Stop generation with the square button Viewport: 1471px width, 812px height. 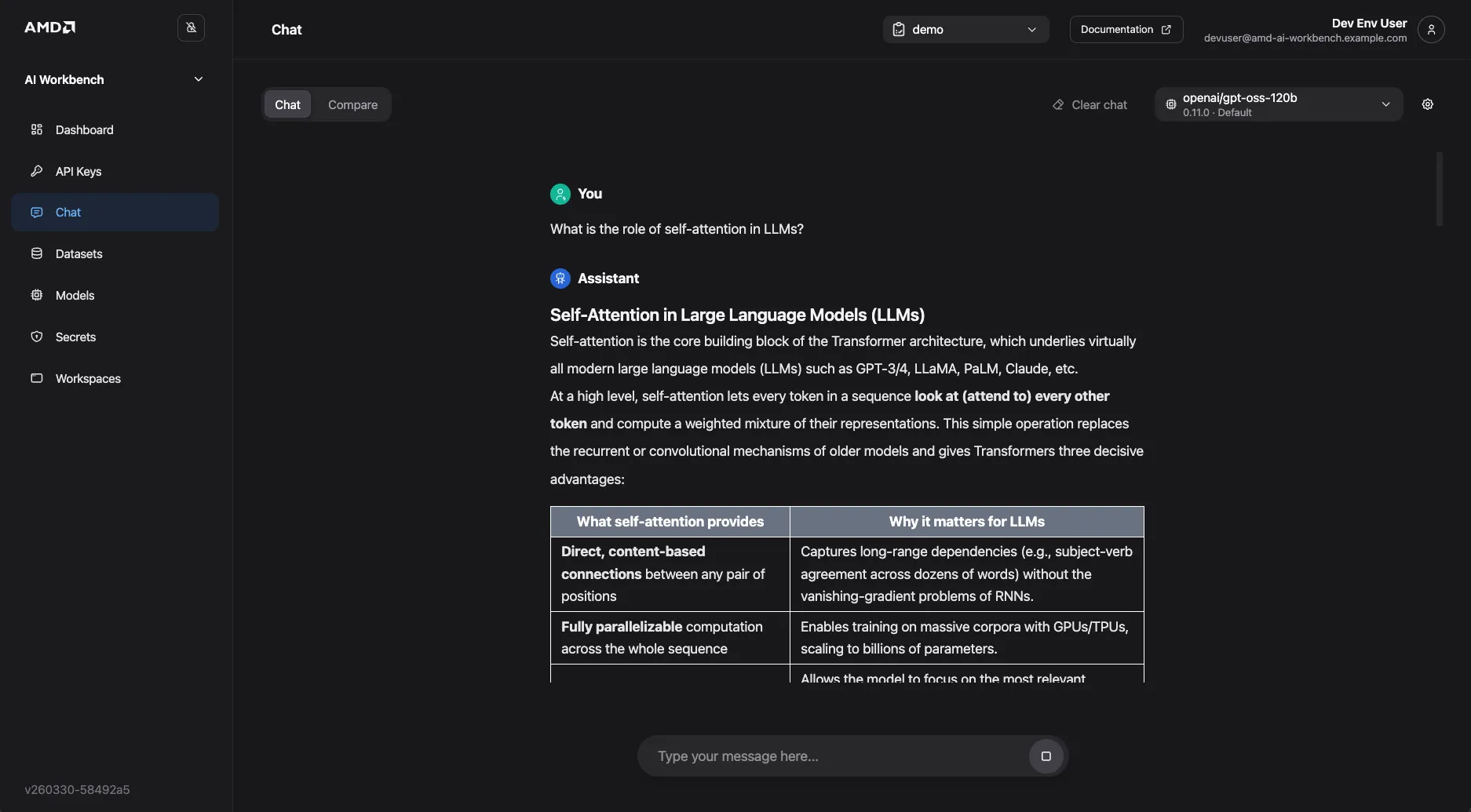pos(1046,756)
